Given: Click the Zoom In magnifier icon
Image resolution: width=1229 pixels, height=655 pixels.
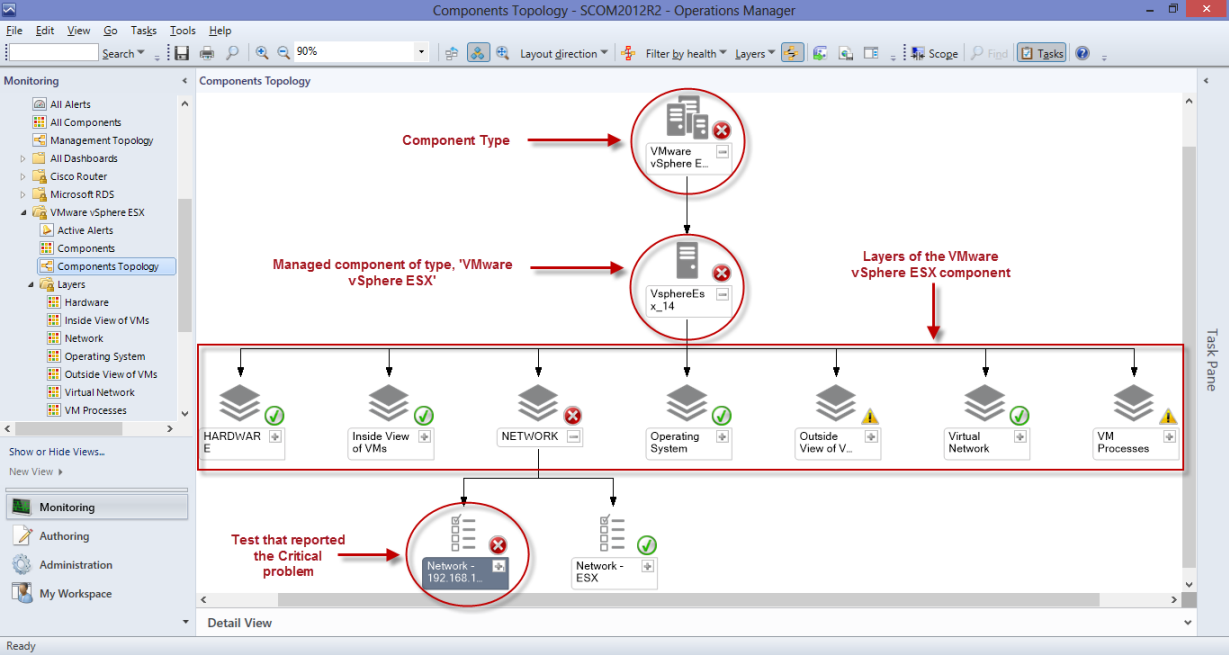Looking at the screenshot, I should [x=262, y=53].
